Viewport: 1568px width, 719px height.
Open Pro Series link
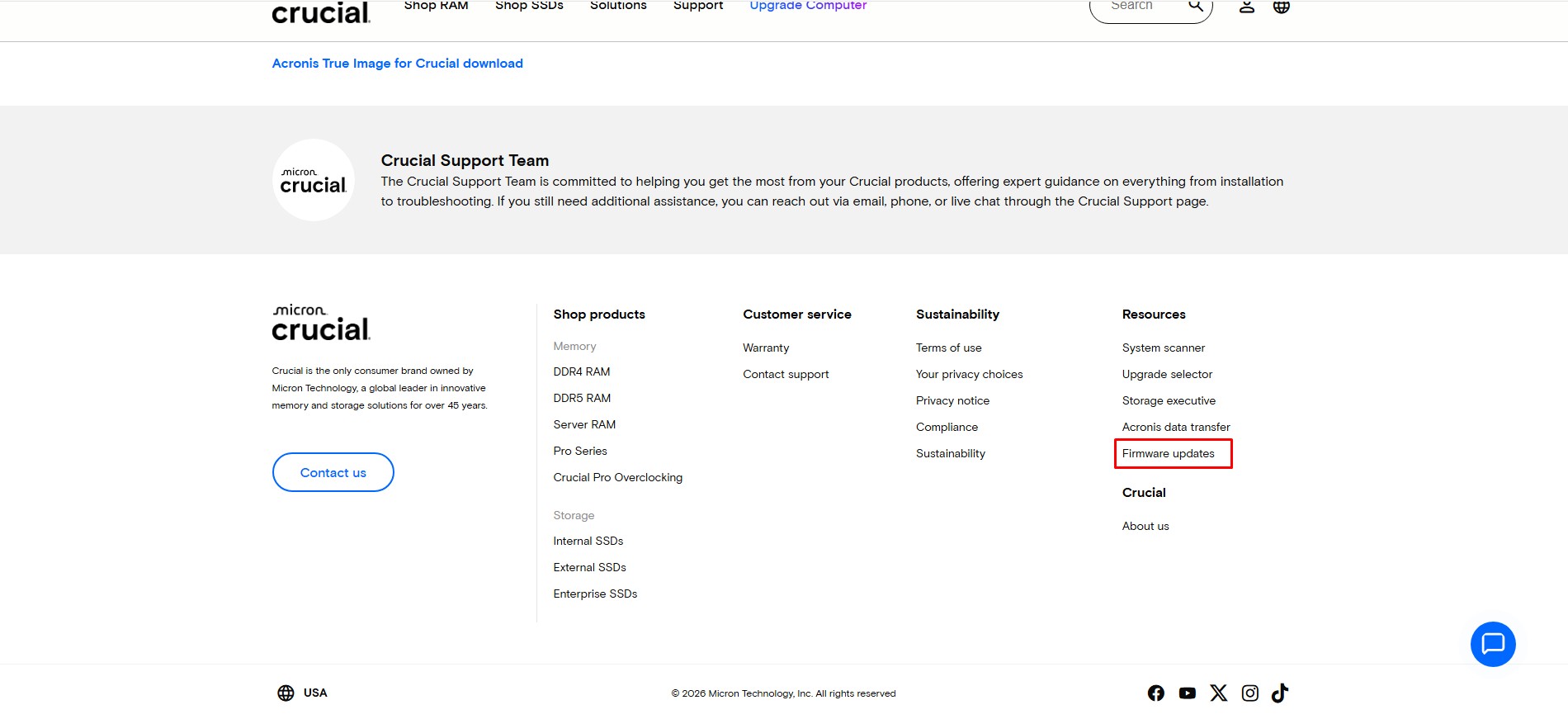point(580,452)
